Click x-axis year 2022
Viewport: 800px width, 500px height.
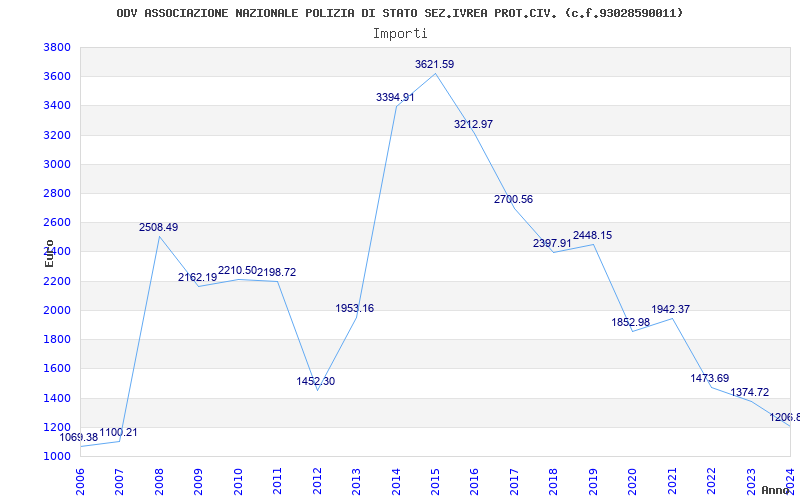(x=711, y=481)
